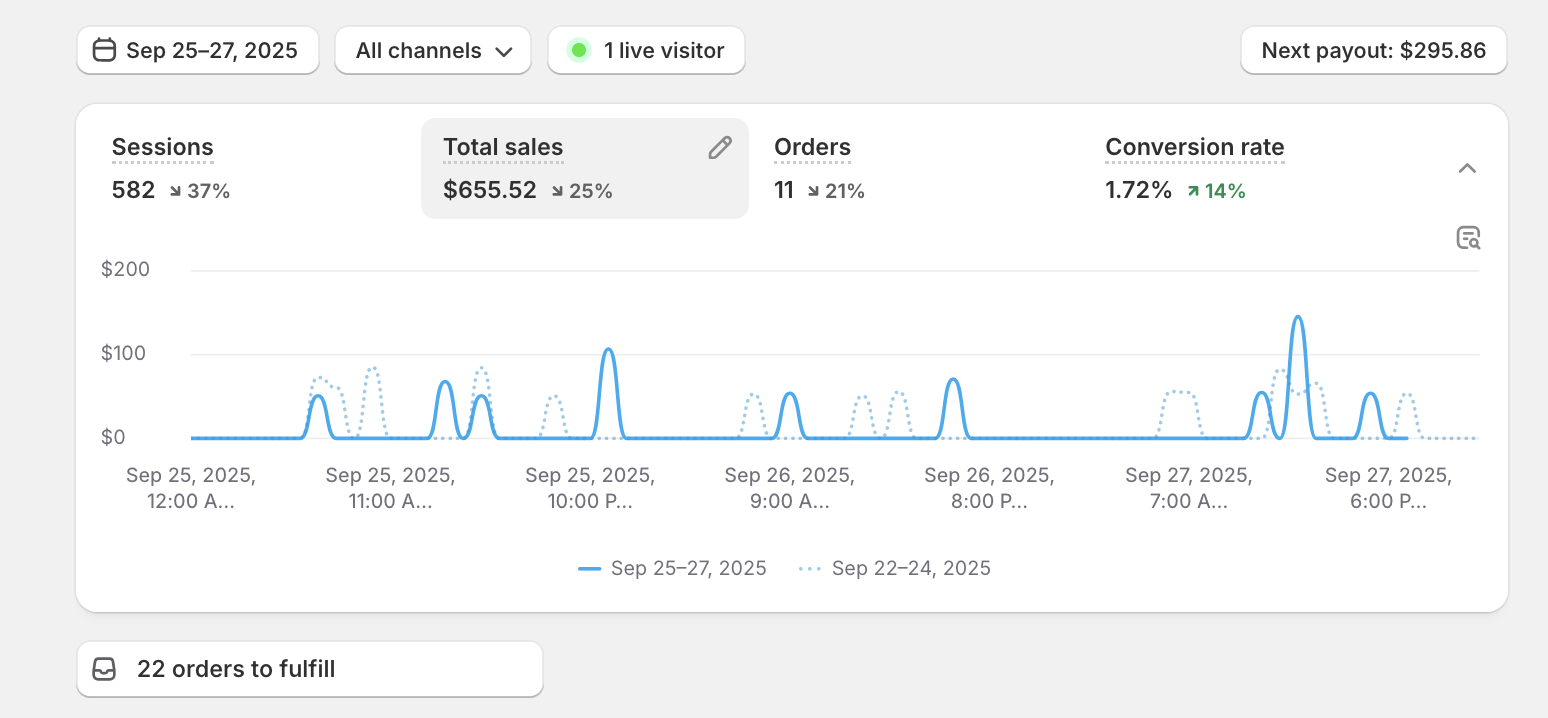Screen dimensions: 1548x718
Task: Select the Total sales metric card
Action: [x=583, y=168]
